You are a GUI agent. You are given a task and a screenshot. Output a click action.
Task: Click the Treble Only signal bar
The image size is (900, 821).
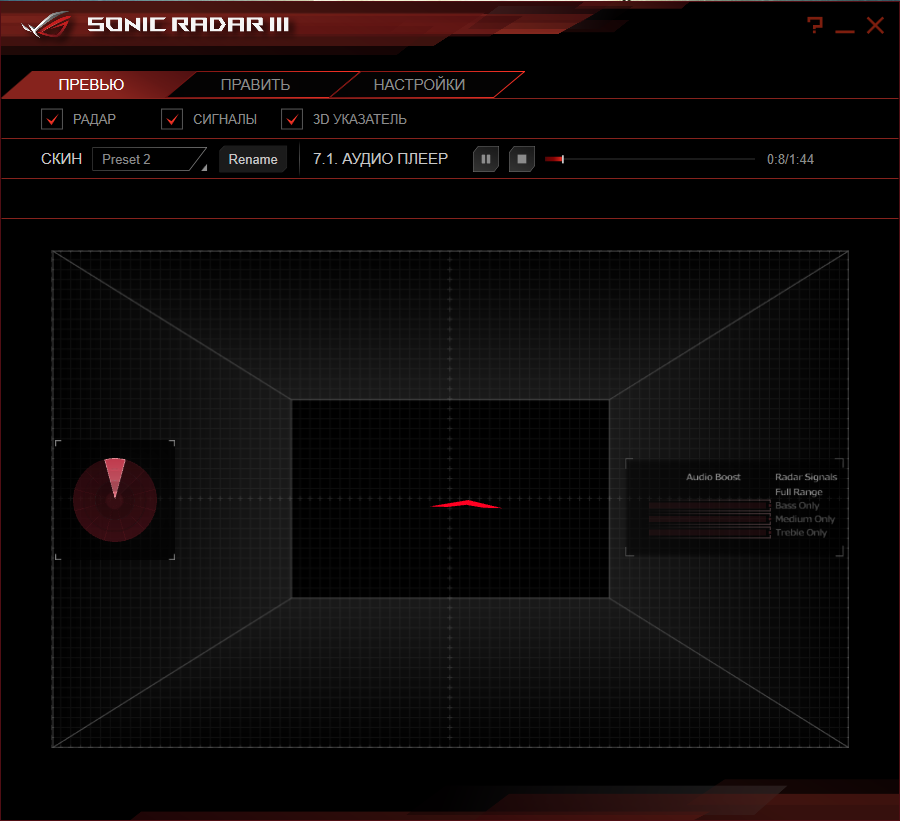[x=709, y=533]
